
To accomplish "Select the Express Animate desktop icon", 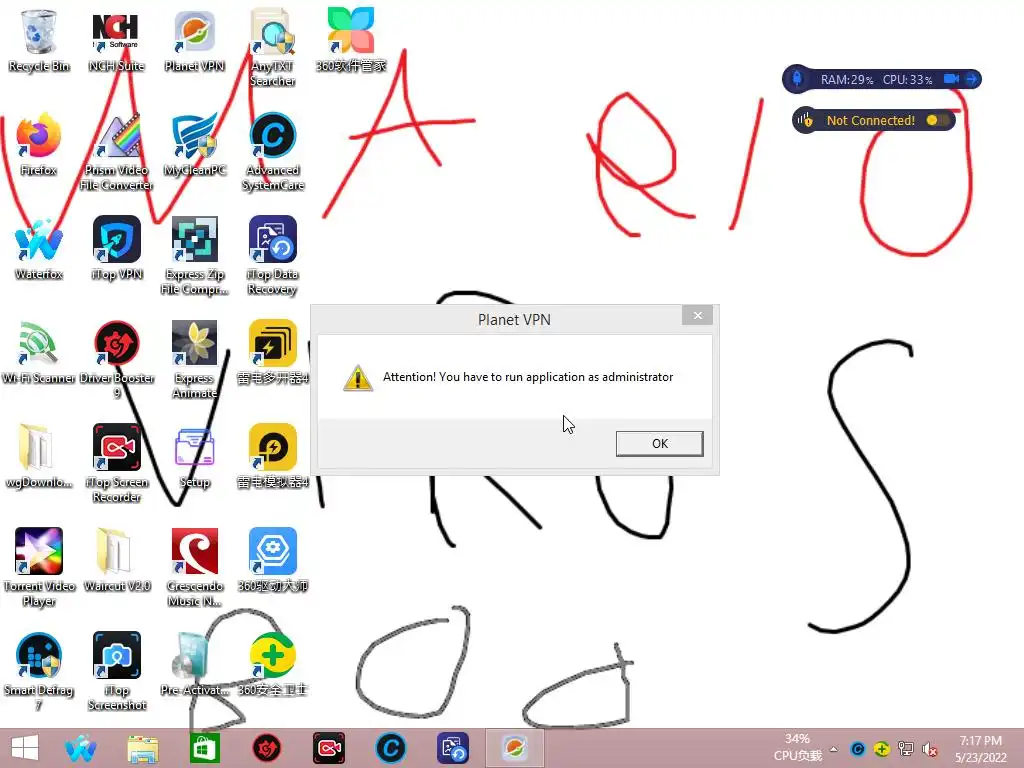I will point(194,359).
